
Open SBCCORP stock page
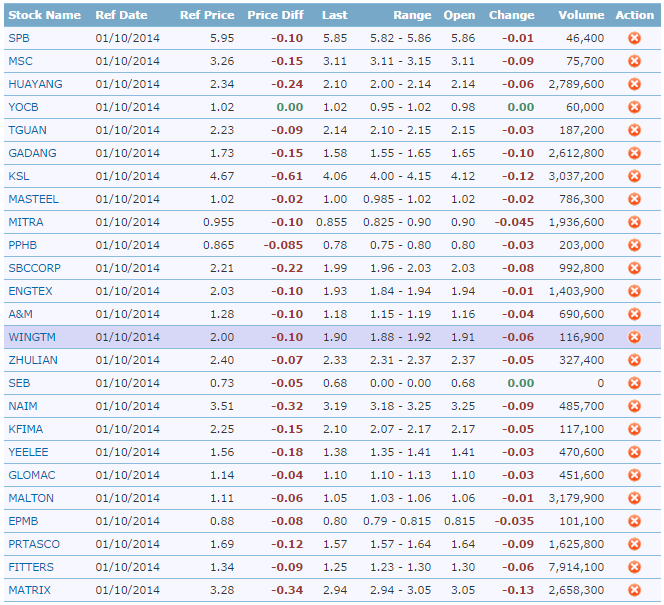(x=35, y=268)
